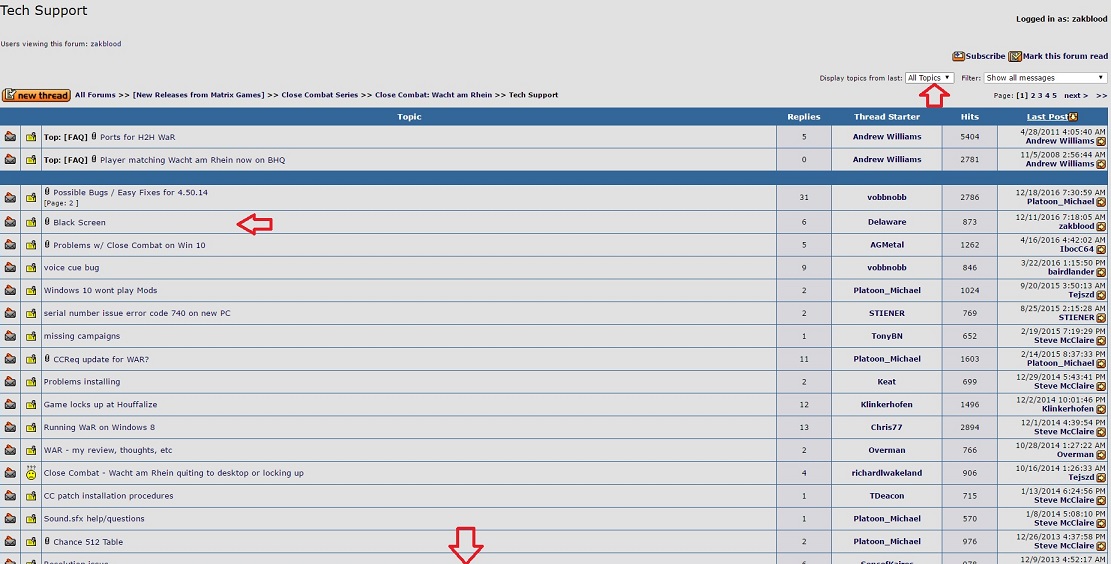
Task: Open last poster IbocC64 profile
Action: tap(1076, 249)
